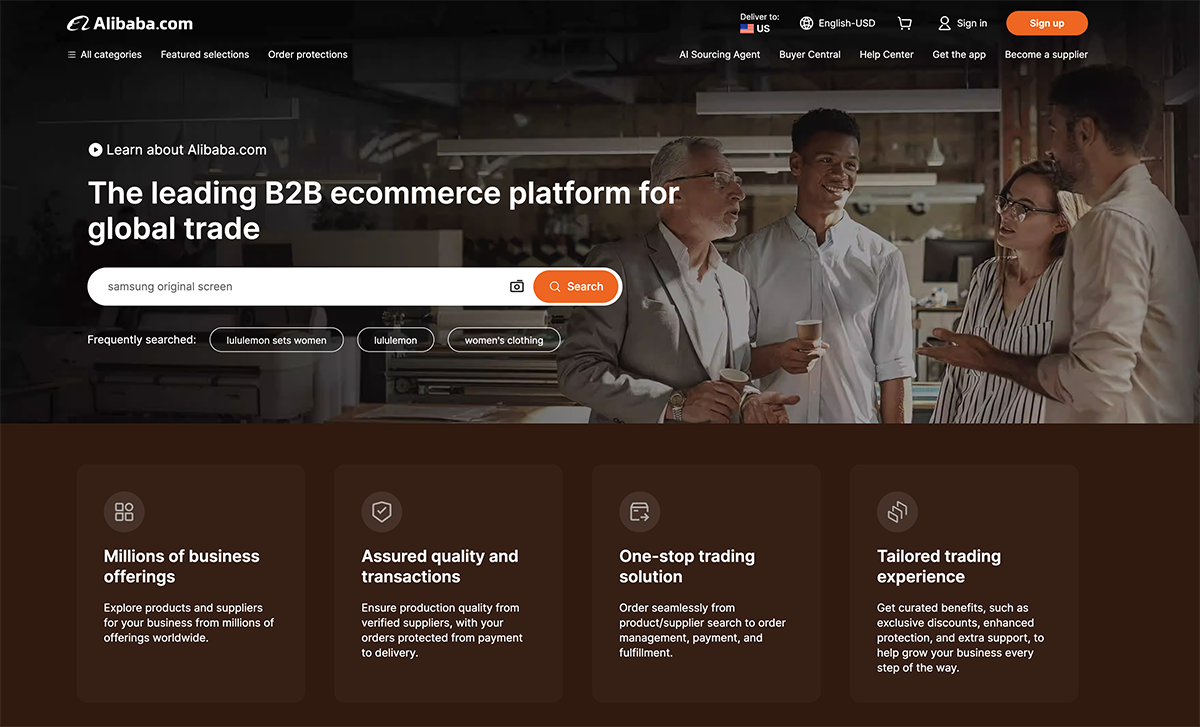Click the Tailored trading experience icon
Image resolution: width=1200 pixels, height=727 pixels.
[897, 512]
